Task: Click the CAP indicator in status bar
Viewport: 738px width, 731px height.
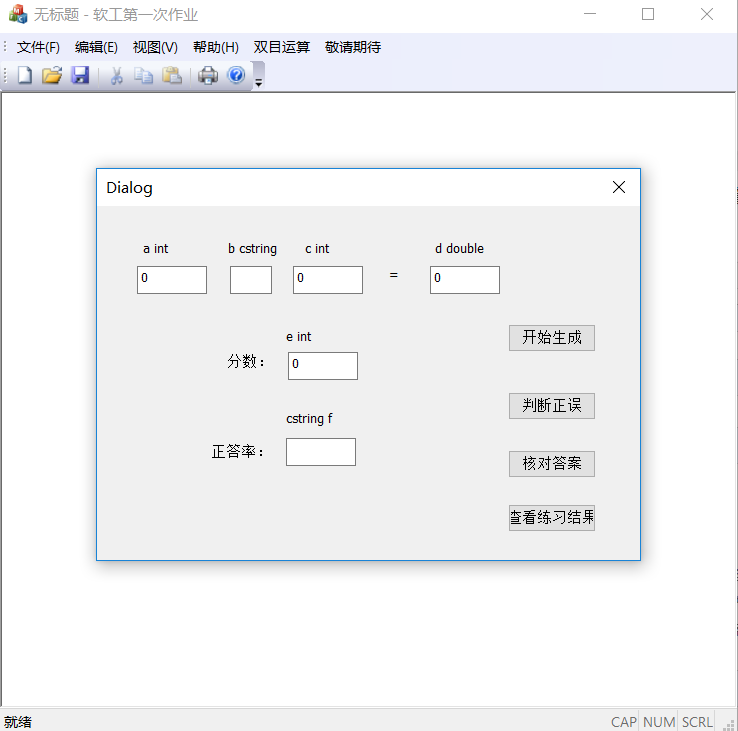Action: [x=624, y=722]
